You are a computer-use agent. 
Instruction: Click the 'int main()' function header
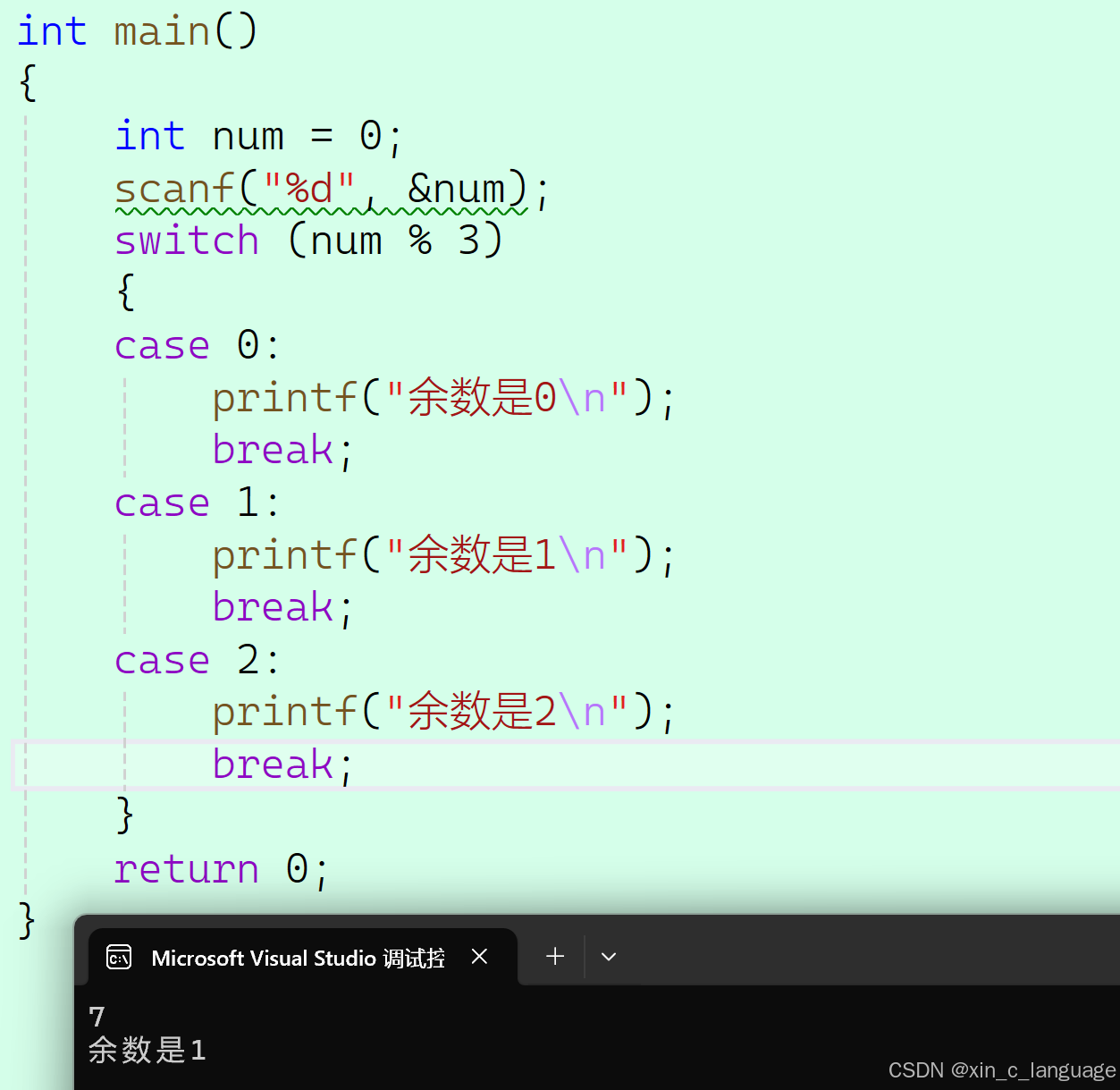(x=138, y=31)
